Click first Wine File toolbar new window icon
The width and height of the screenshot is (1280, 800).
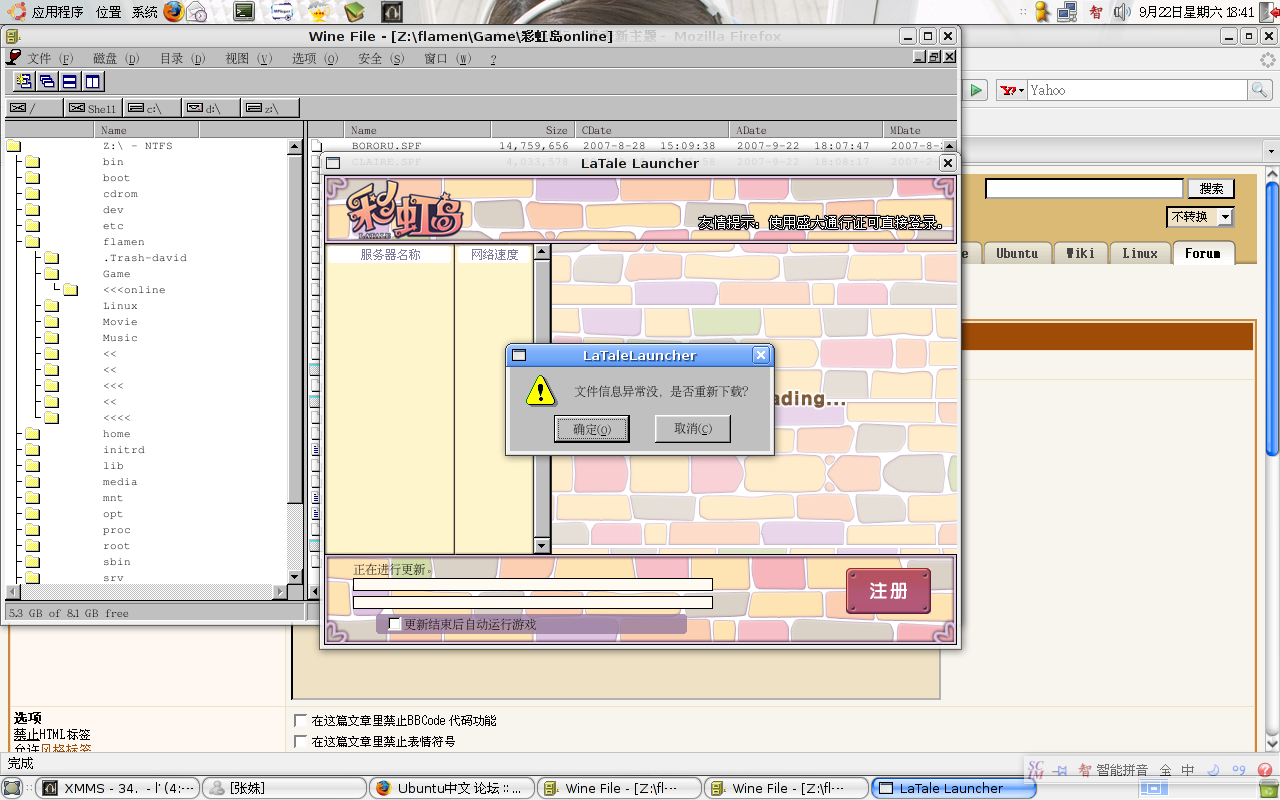pyautogui.click(x=24, y=81)
